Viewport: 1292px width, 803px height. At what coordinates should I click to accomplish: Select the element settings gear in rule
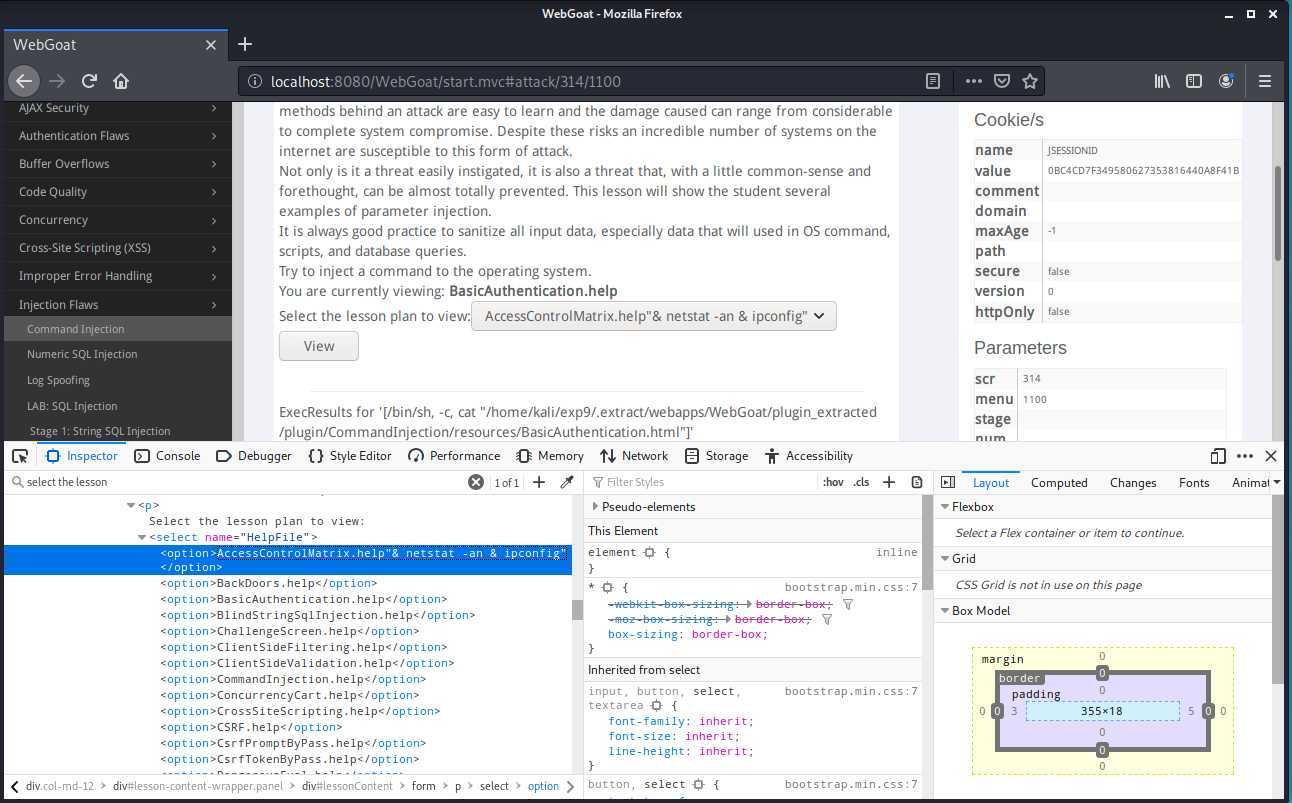(x=649, y=552)
